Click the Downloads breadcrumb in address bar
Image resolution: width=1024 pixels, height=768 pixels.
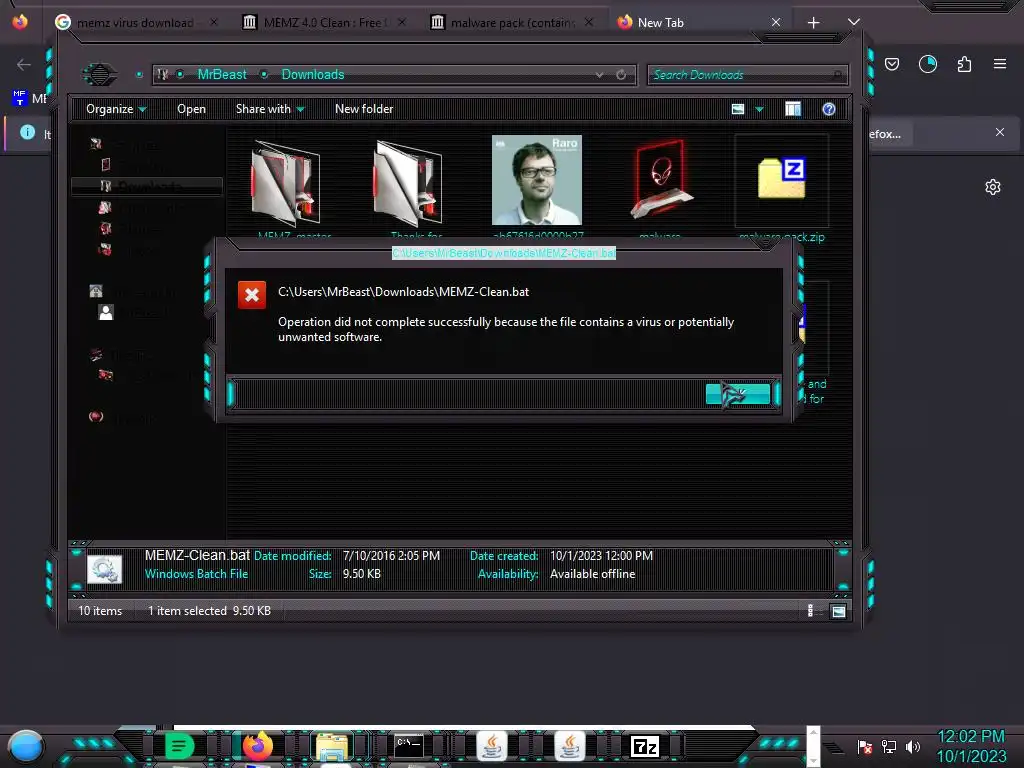pyautogui.click(x=313, y=74)
